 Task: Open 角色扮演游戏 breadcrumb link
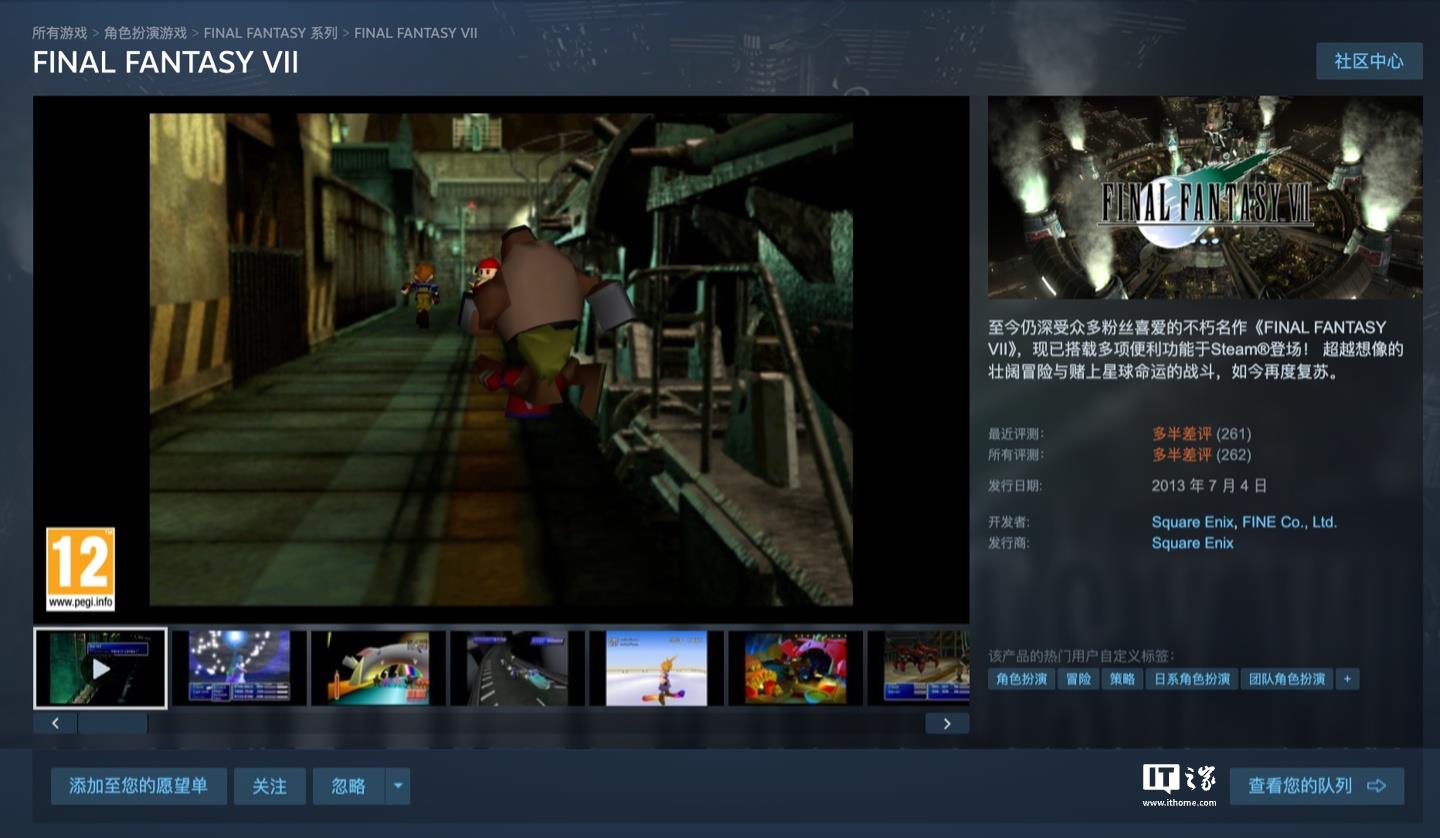point(145,33)
